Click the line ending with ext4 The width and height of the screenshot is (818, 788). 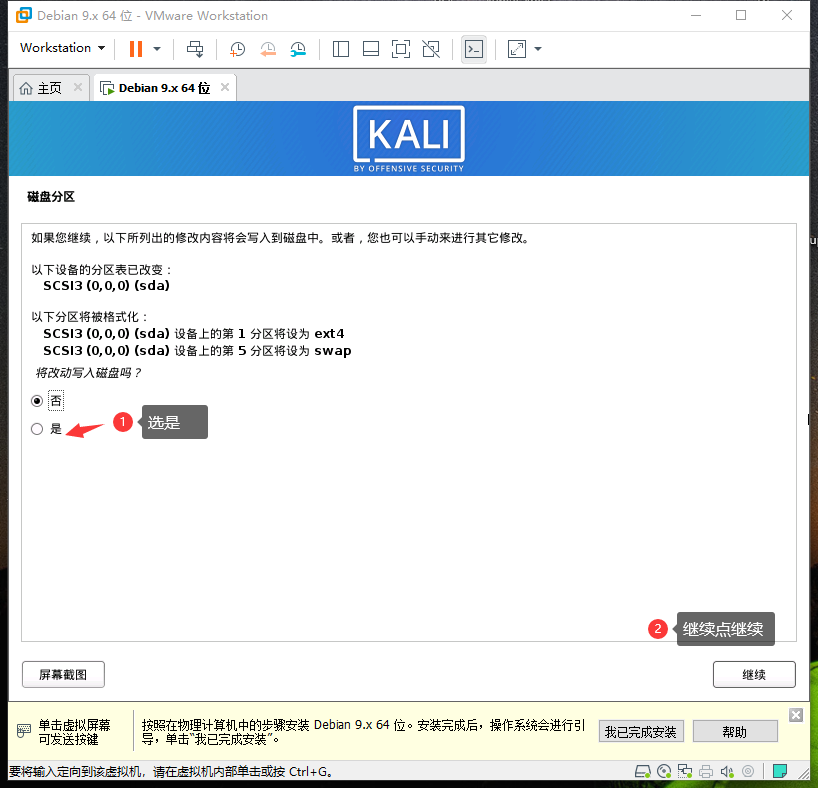point(194,333)
